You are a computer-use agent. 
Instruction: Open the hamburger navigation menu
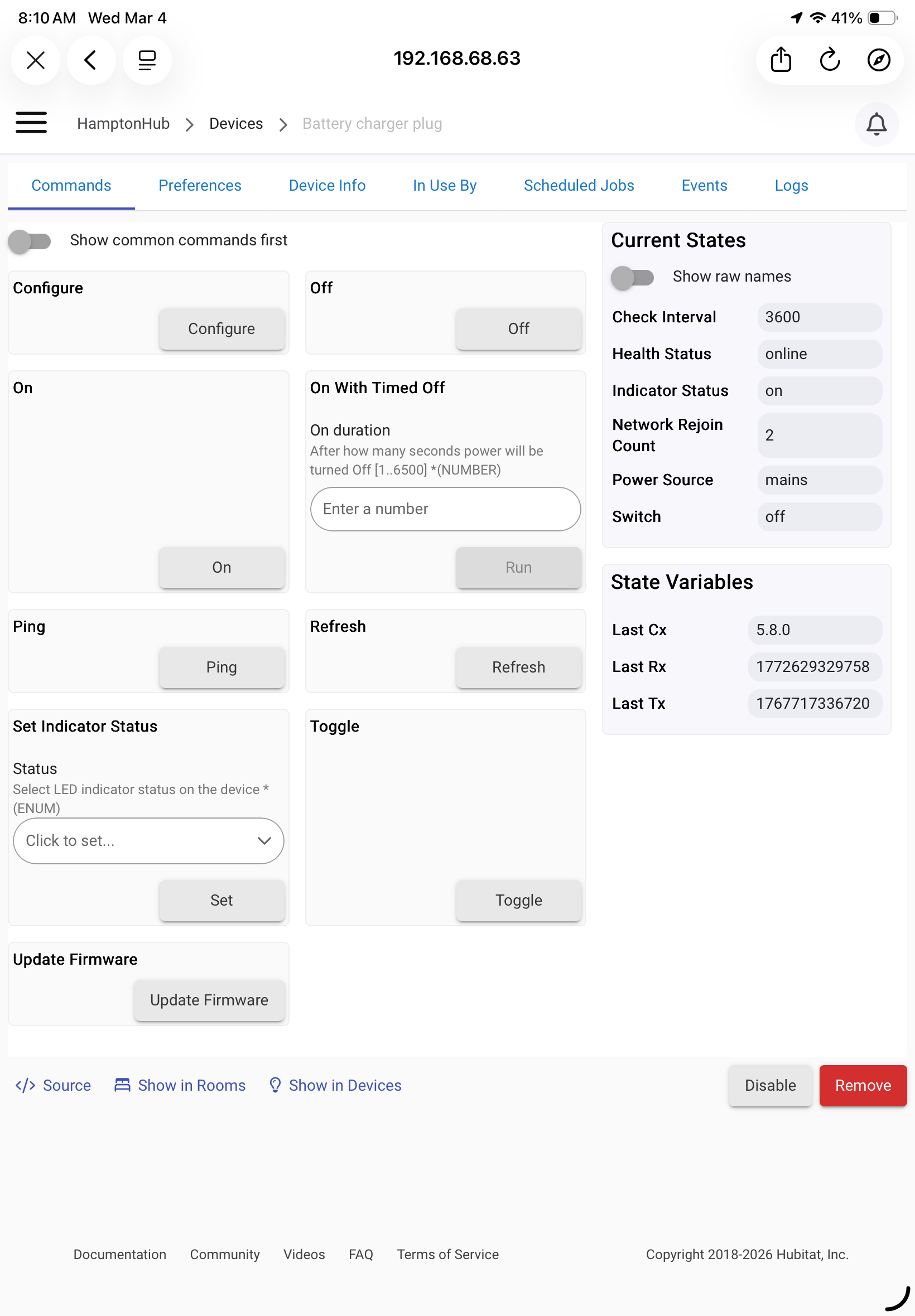pyautogui.click(x=31, y=123)
